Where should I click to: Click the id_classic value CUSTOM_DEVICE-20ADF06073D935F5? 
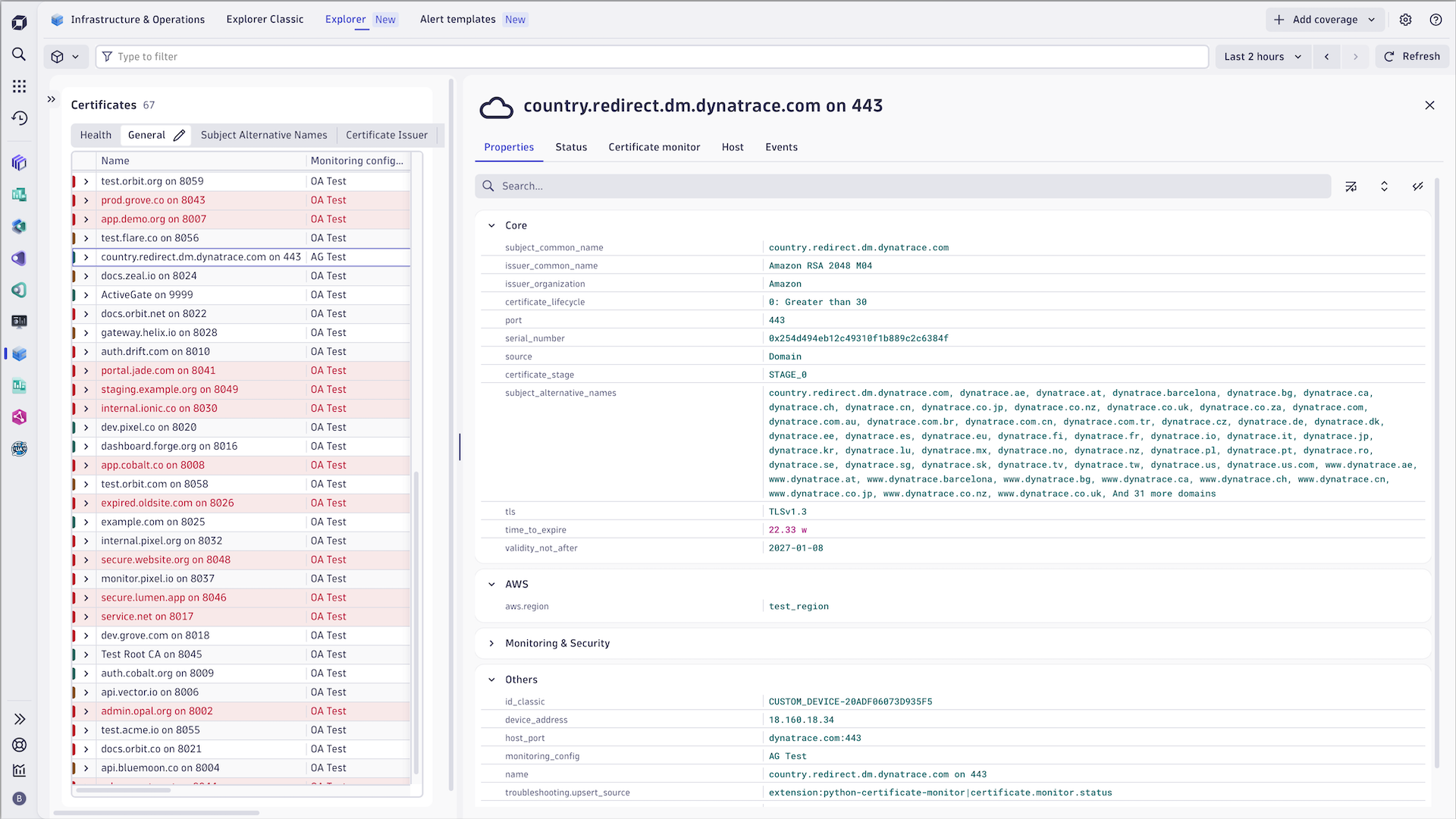coord(850,702)
